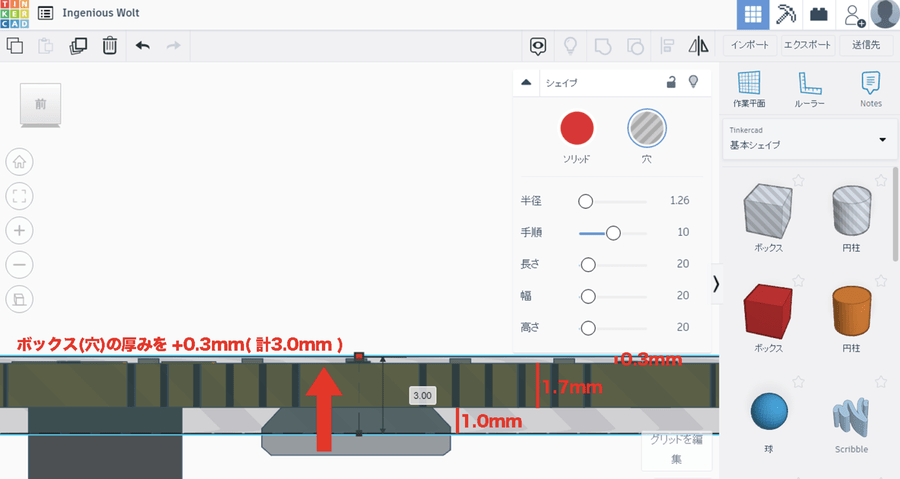Invite people with add-user icon
The height and width of the screenshot is (479, 900).
point(854,15)
